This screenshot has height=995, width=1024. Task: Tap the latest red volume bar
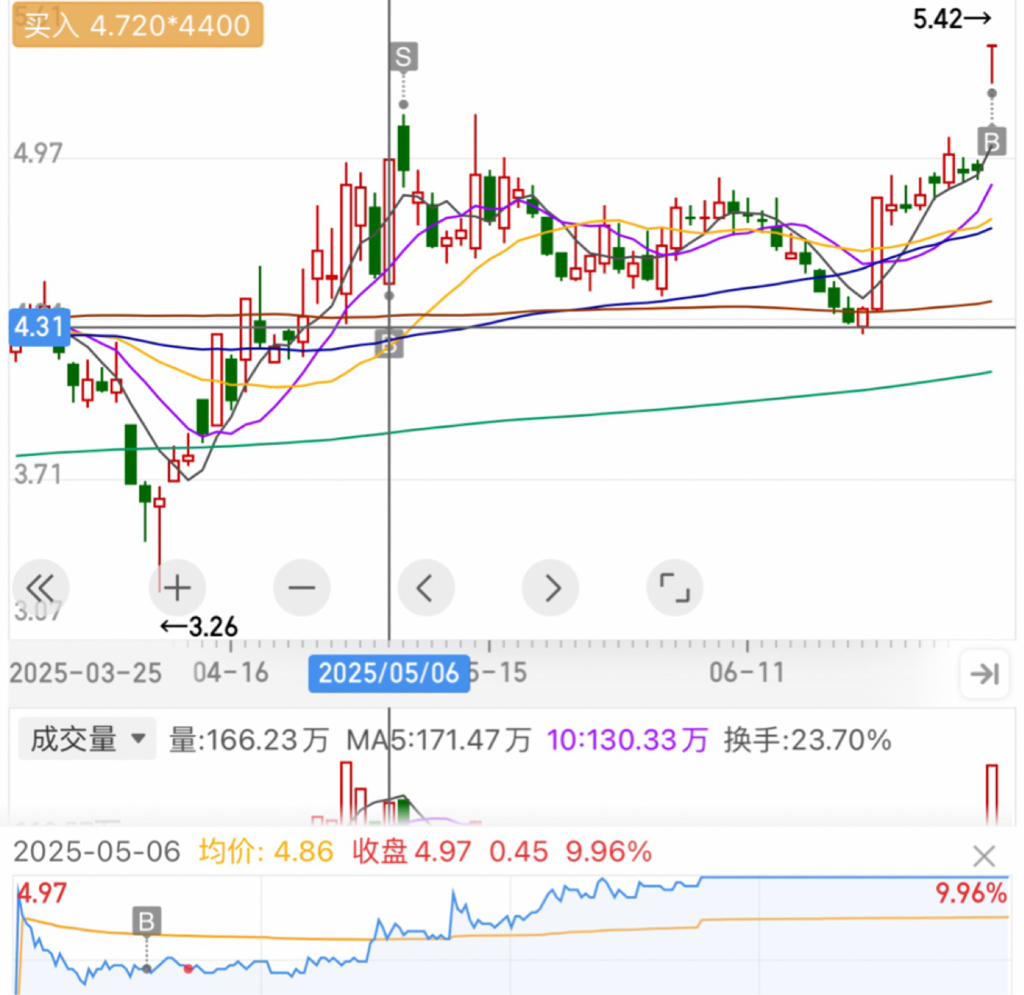(991, 794)
